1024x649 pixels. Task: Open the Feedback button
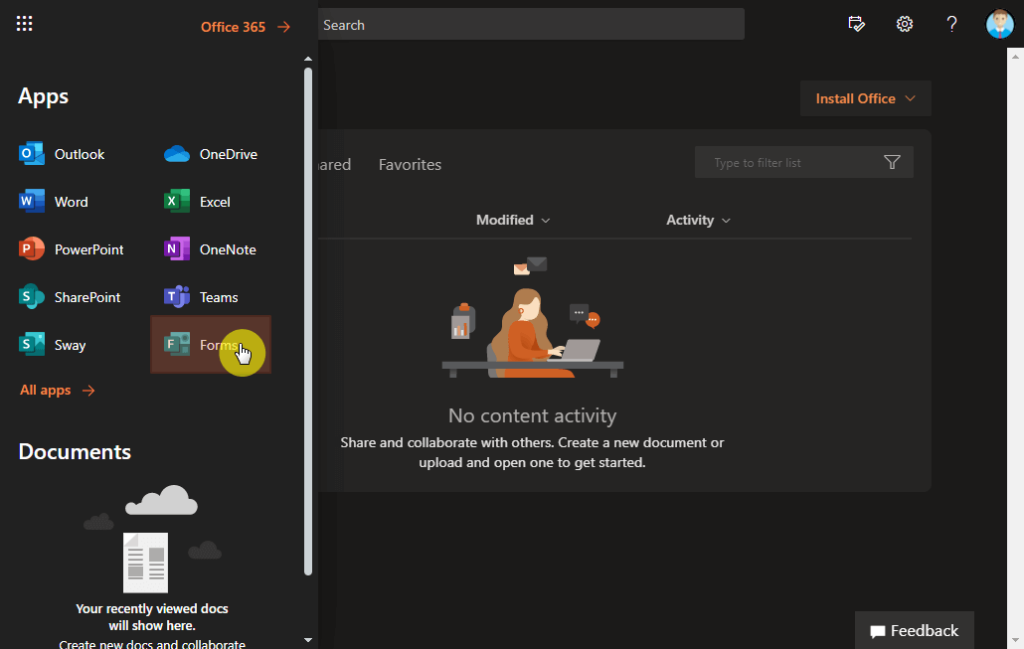click(x=914, y=631)
